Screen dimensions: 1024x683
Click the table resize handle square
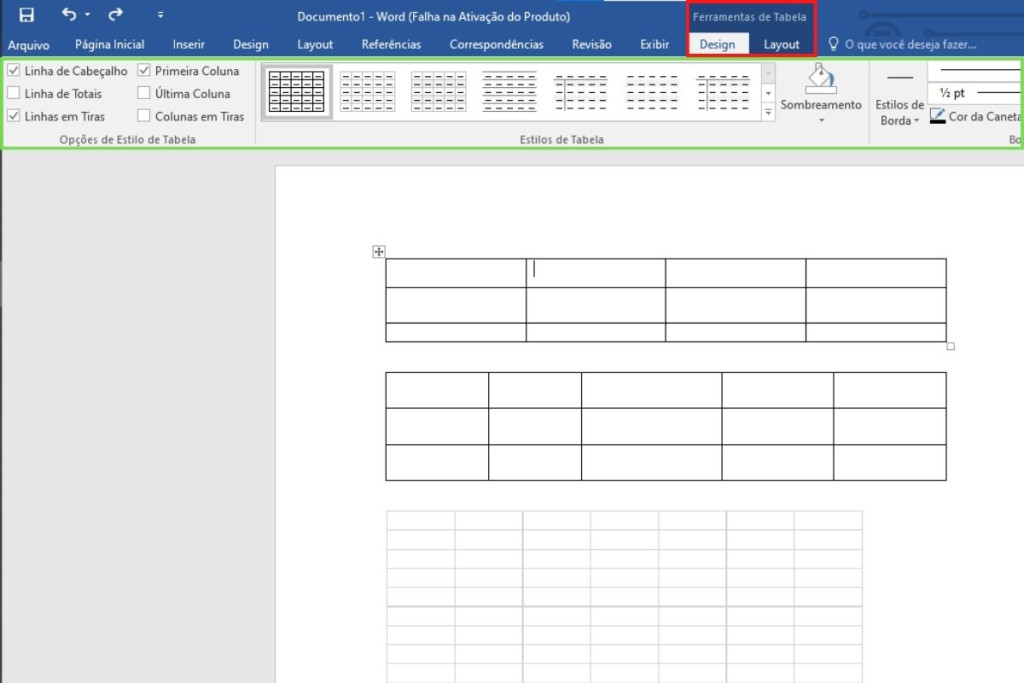point(950,346)
